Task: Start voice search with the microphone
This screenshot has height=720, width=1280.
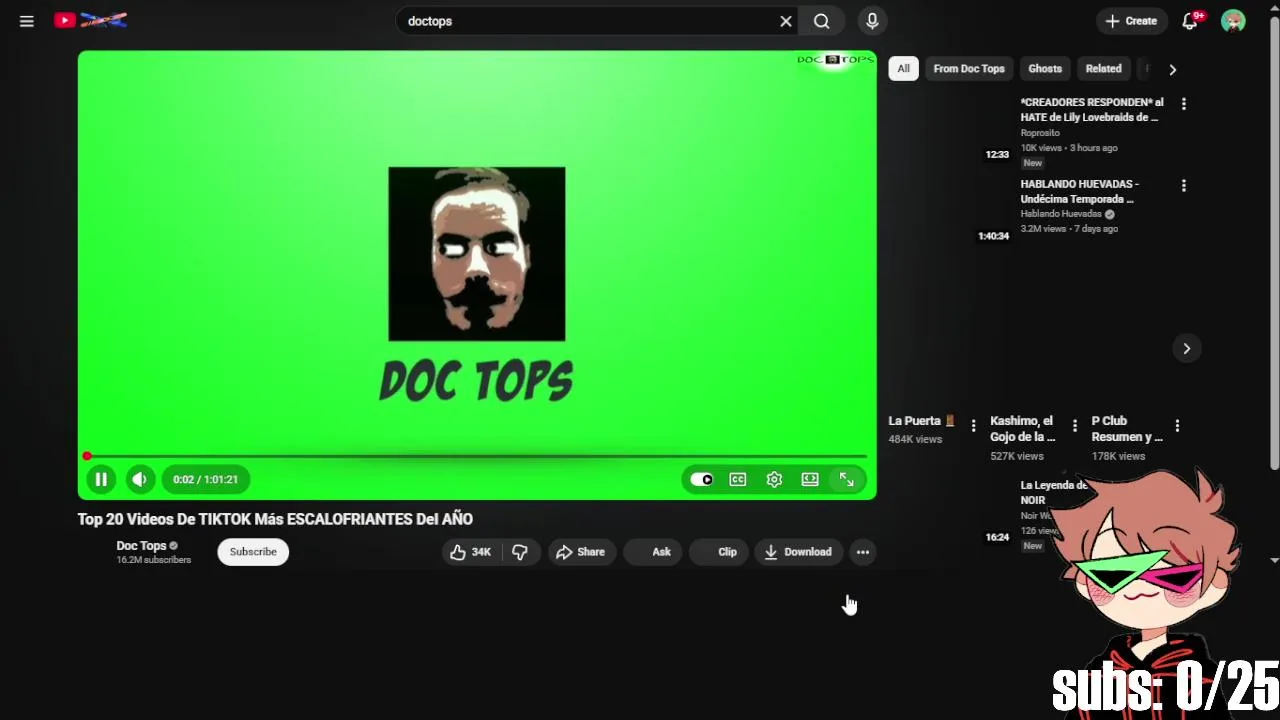Action: pyautogui.click(x=872, y=21)
